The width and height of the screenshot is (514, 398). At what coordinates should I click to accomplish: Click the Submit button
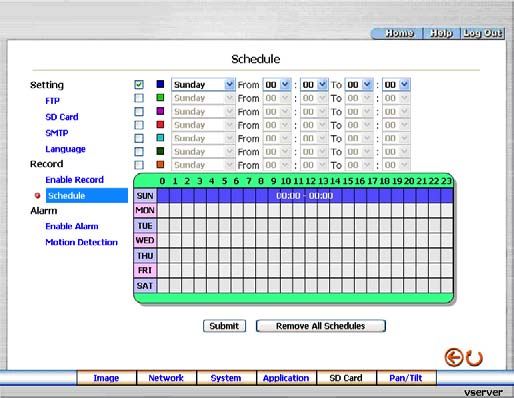[224, 326]
